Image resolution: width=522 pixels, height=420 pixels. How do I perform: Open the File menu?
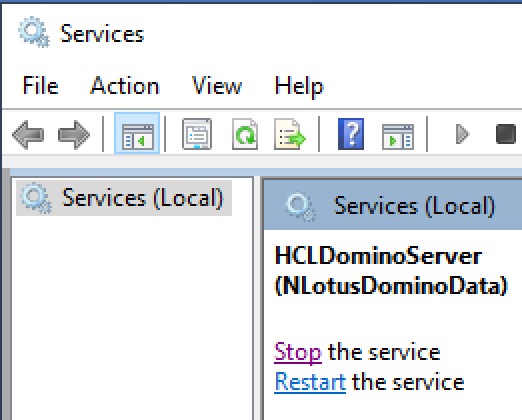40,86
